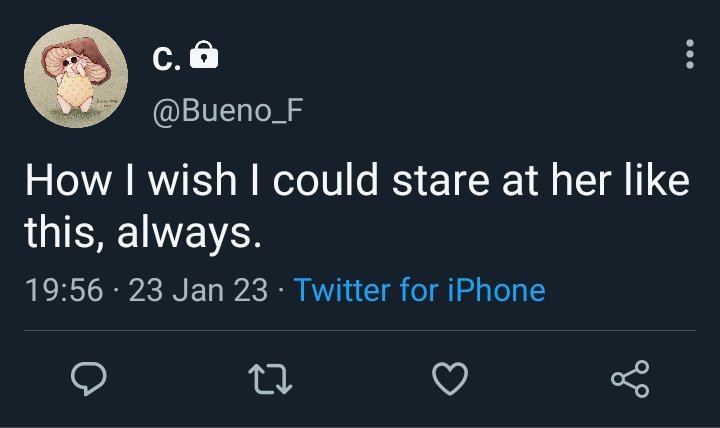
Task: Click the tweet text starting How I wish
Action: 357,206
